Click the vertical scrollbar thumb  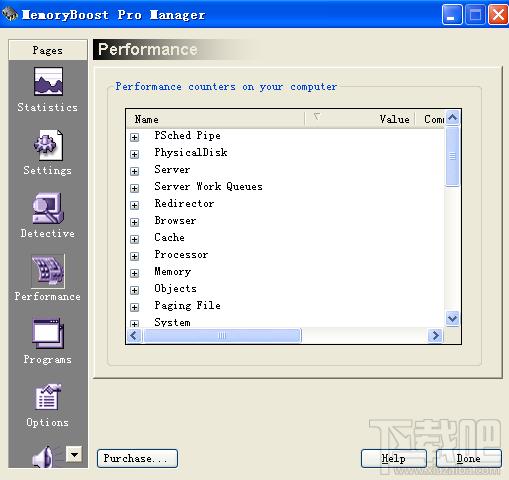tap(452, 156)
